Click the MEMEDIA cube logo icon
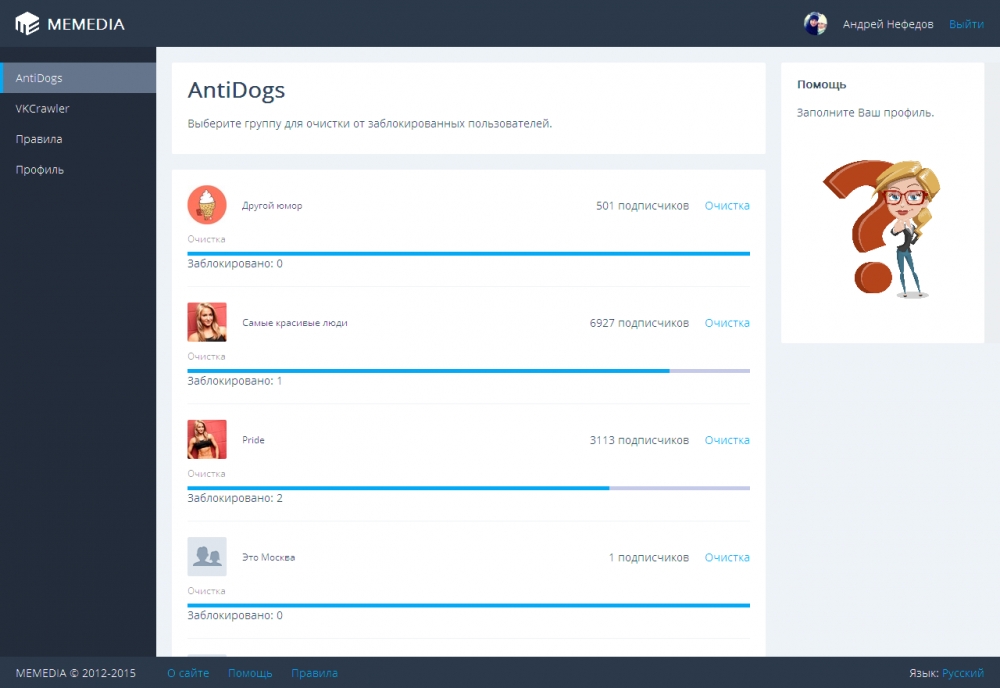 click(27, 24)
